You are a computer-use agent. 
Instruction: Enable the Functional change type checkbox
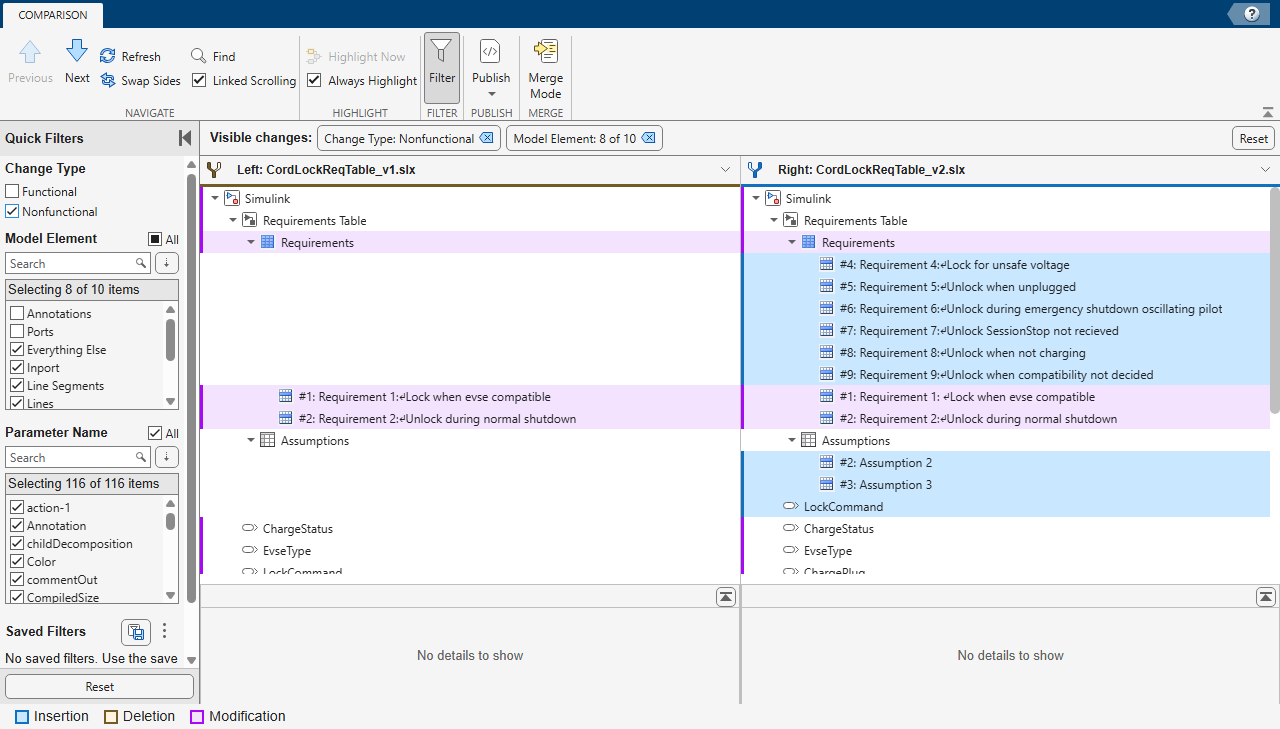pos(12,191)
